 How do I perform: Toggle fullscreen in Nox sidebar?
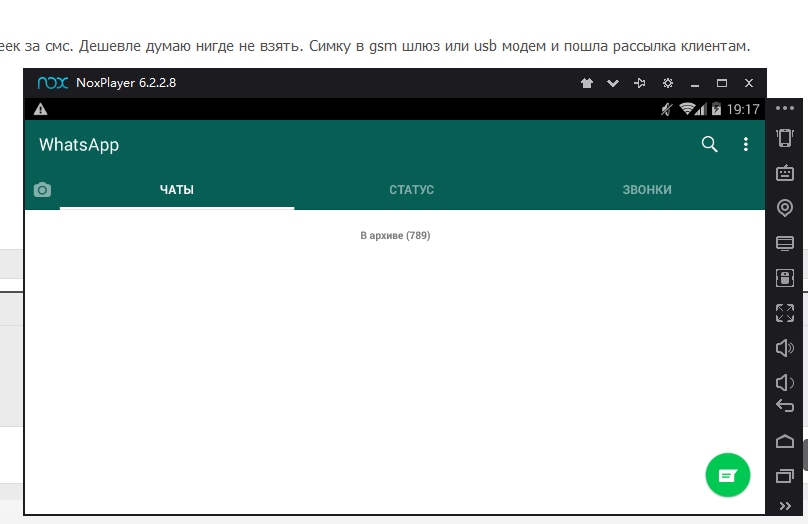point(785,313)
